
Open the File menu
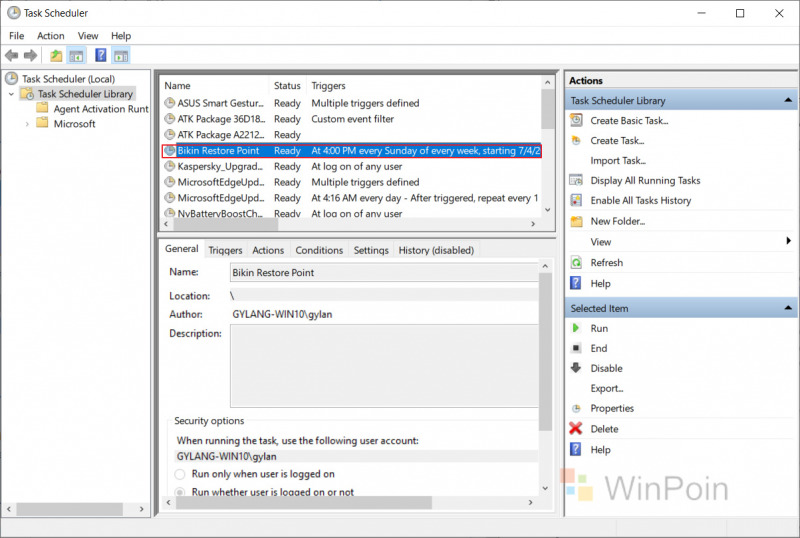click(16, 36)
